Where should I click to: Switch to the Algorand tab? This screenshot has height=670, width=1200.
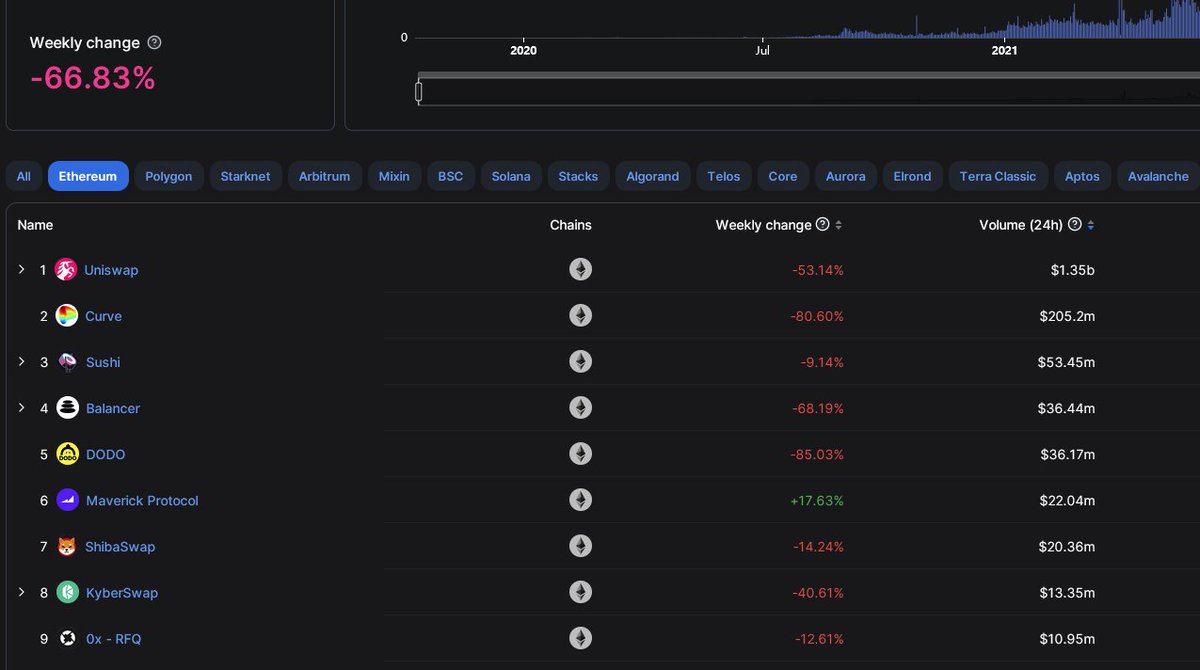click(x=652, y=176)
